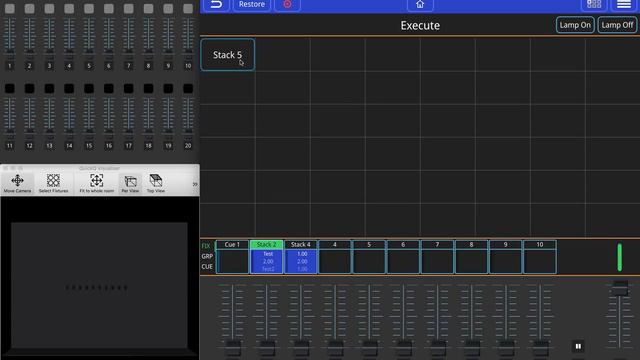Select empty playback 6
The height and width of the screenshot is (360, 640).
(x=403, y=257)
